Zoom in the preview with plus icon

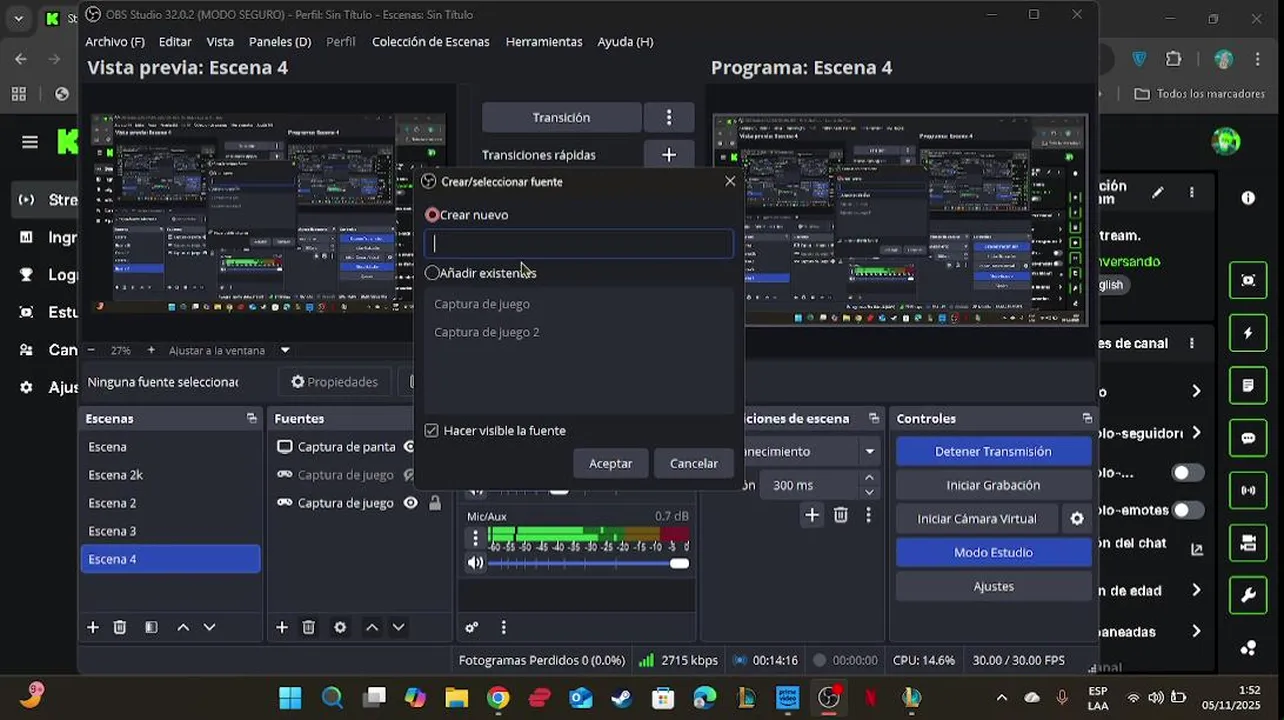(x=151, y=350)
